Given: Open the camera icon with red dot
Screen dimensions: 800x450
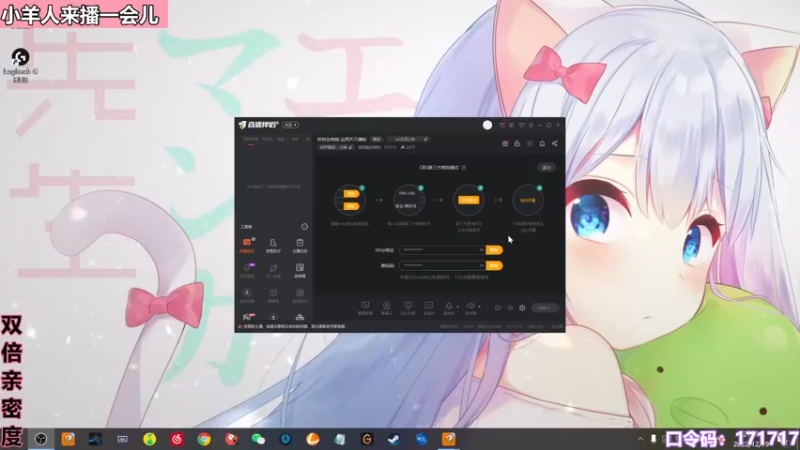Looking at the screenshot, I should coord(505,143).
